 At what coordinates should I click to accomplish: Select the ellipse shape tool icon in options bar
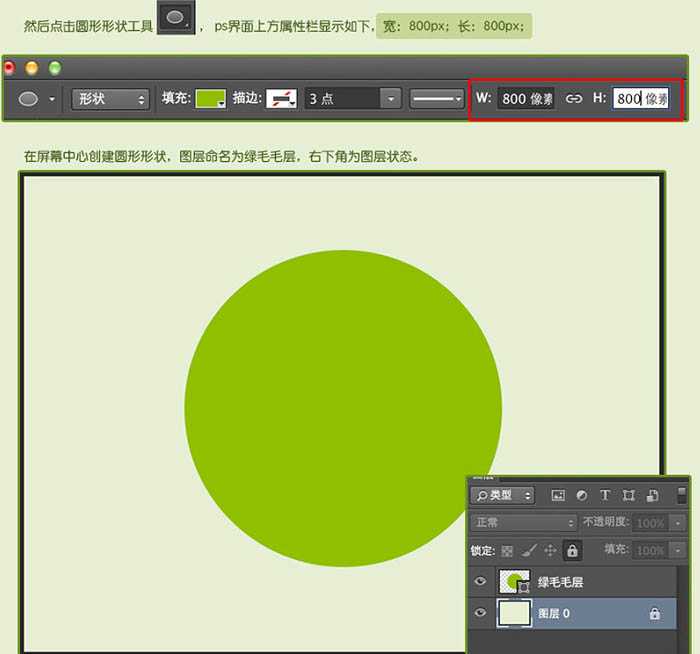point(29,99)
